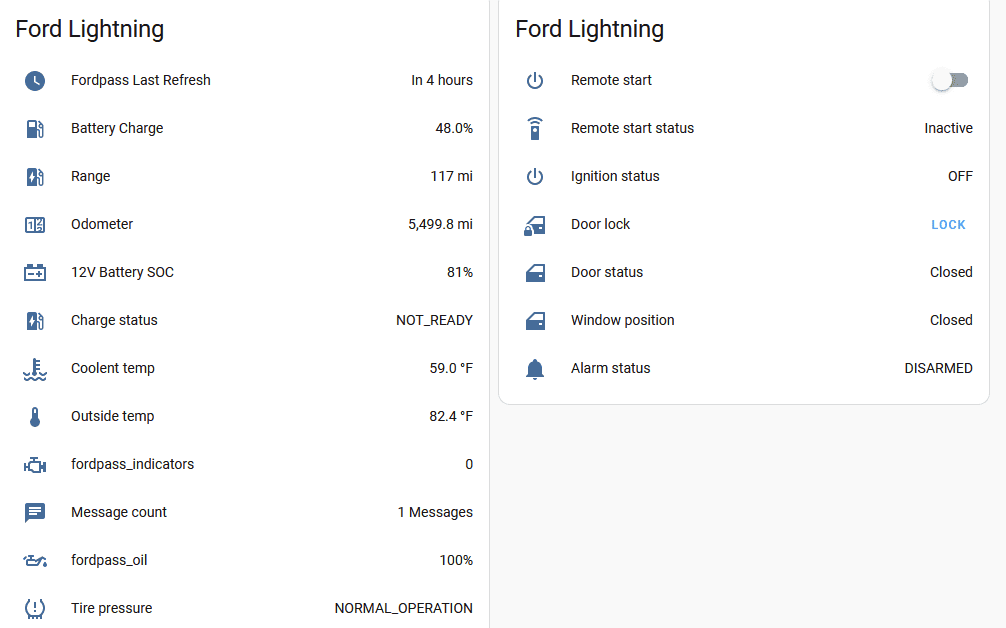The width and height of the screenshot is (1006, 628).
Task: Click the Tire pressure warning icon
Action: (35, 608)
